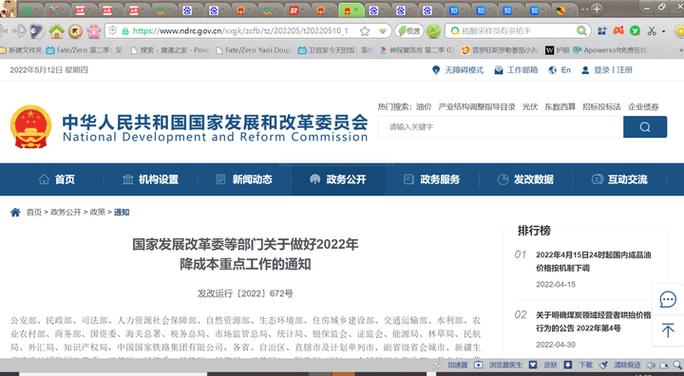Viewport: 684px width, 376px height.
Task: Click the green shield extension icon
Action: tap(635, 31)
